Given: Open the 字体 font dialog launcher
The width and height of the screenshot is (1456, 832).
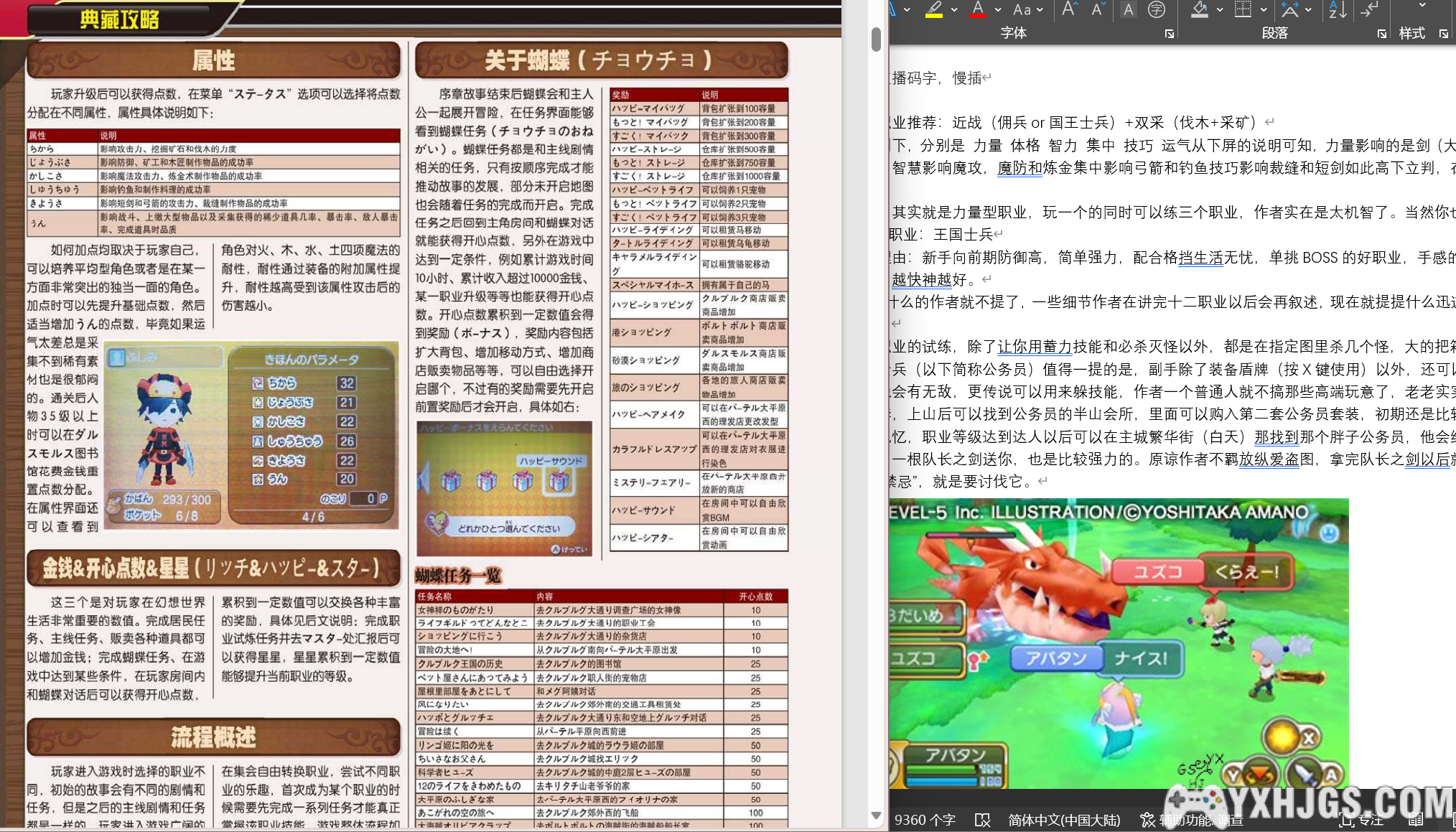Looking at the screenshot, I should pos(1170,34).
